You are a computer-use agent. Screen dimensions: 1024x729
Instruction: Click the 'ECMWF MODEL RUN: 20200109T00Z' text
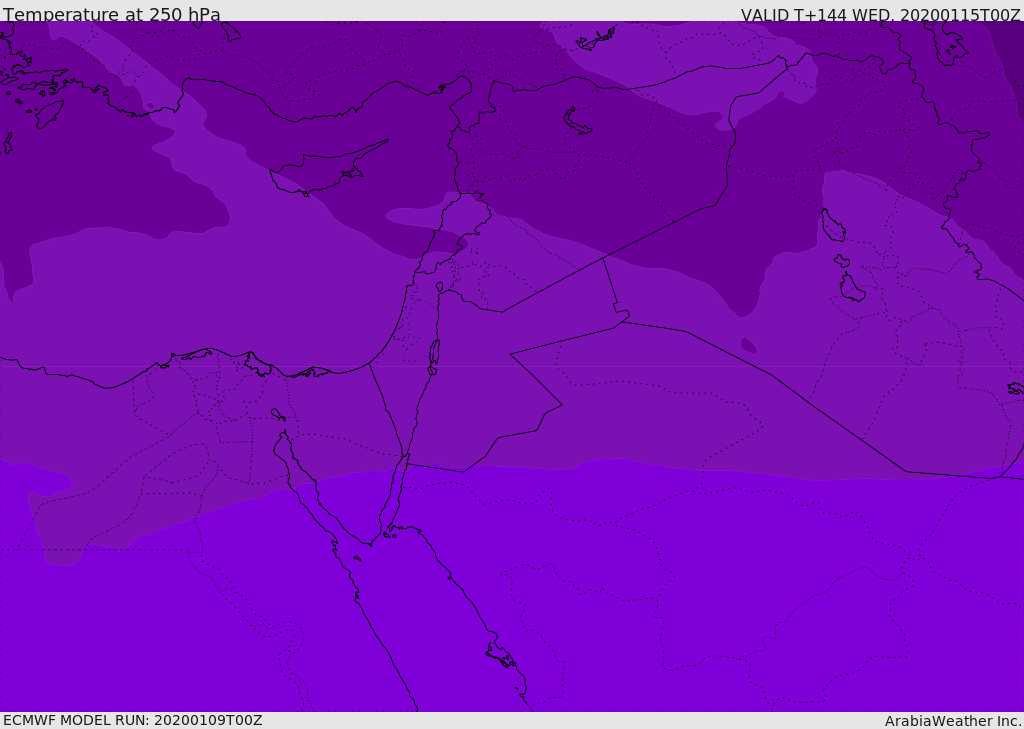pos(133,720)
